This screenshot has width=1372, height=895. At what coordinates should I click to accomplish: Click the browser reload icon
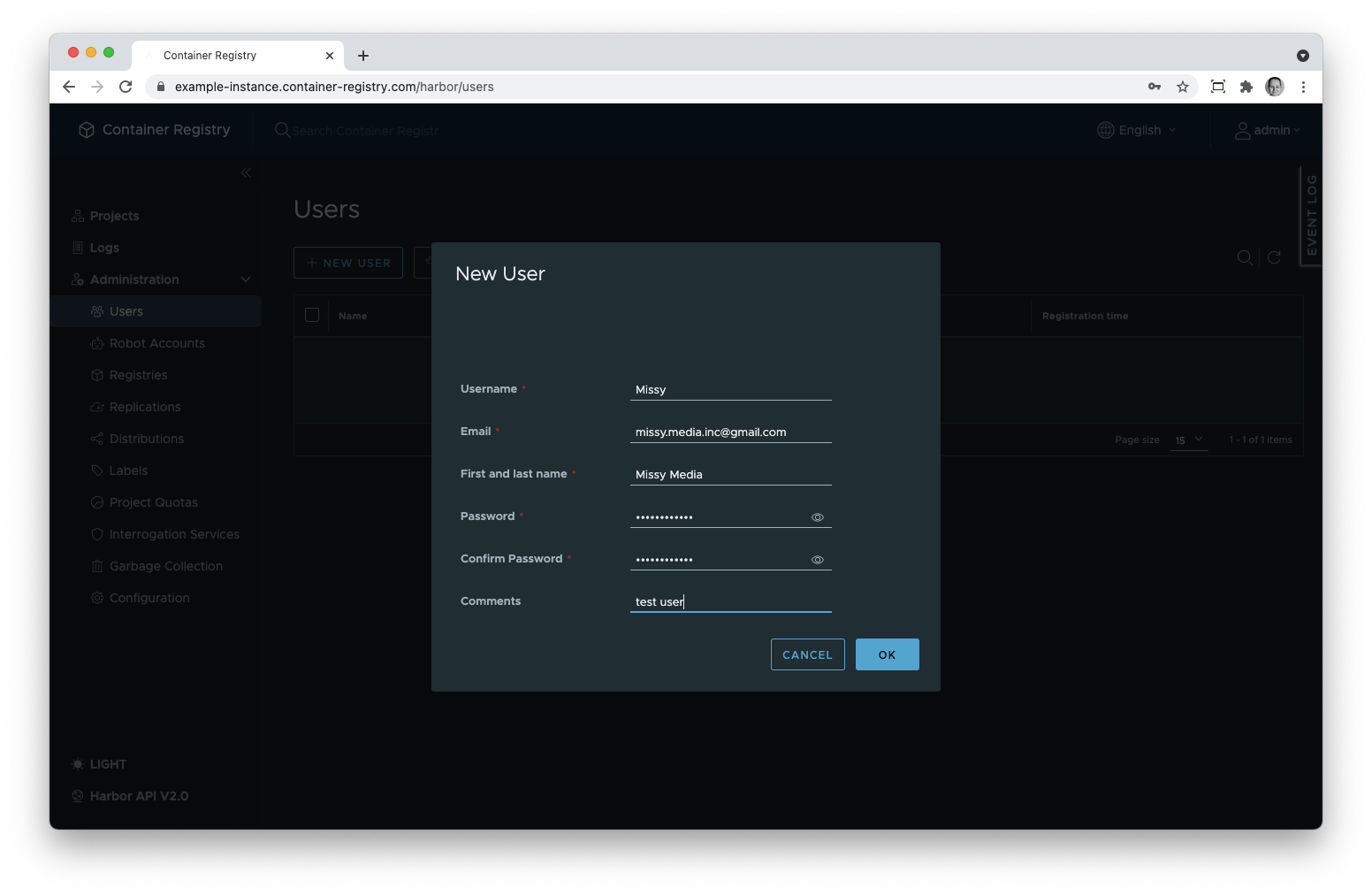(126, 87)
